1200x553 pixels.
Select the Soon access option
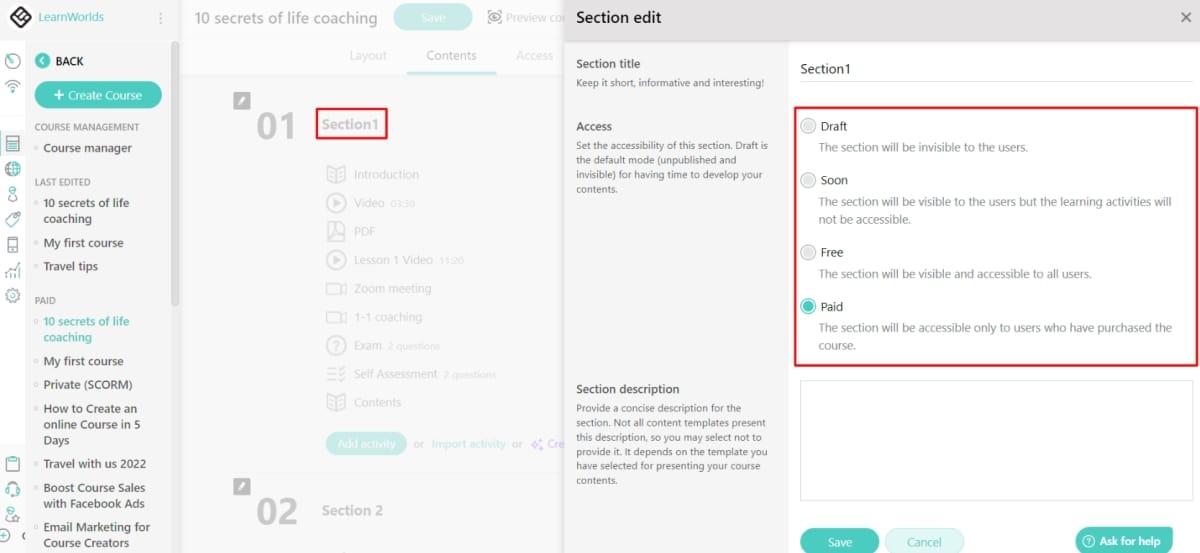point(808,180)
